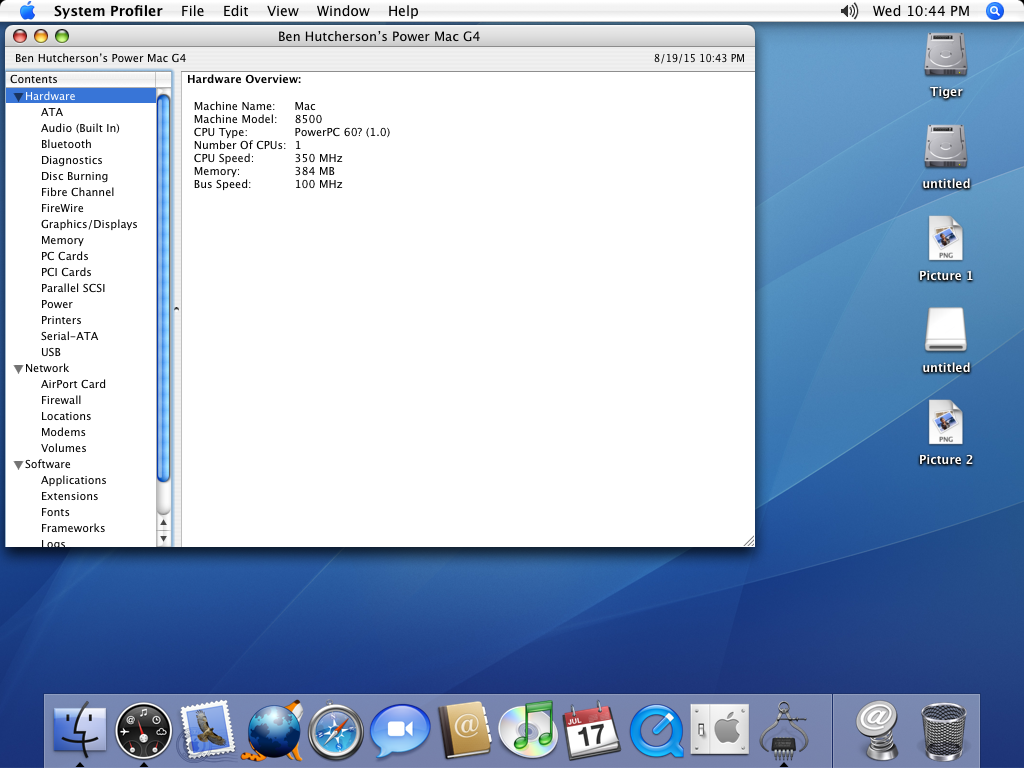Open System Preferences in Dock
Screen dimensions: 1024x768
[x=719, y=729]
